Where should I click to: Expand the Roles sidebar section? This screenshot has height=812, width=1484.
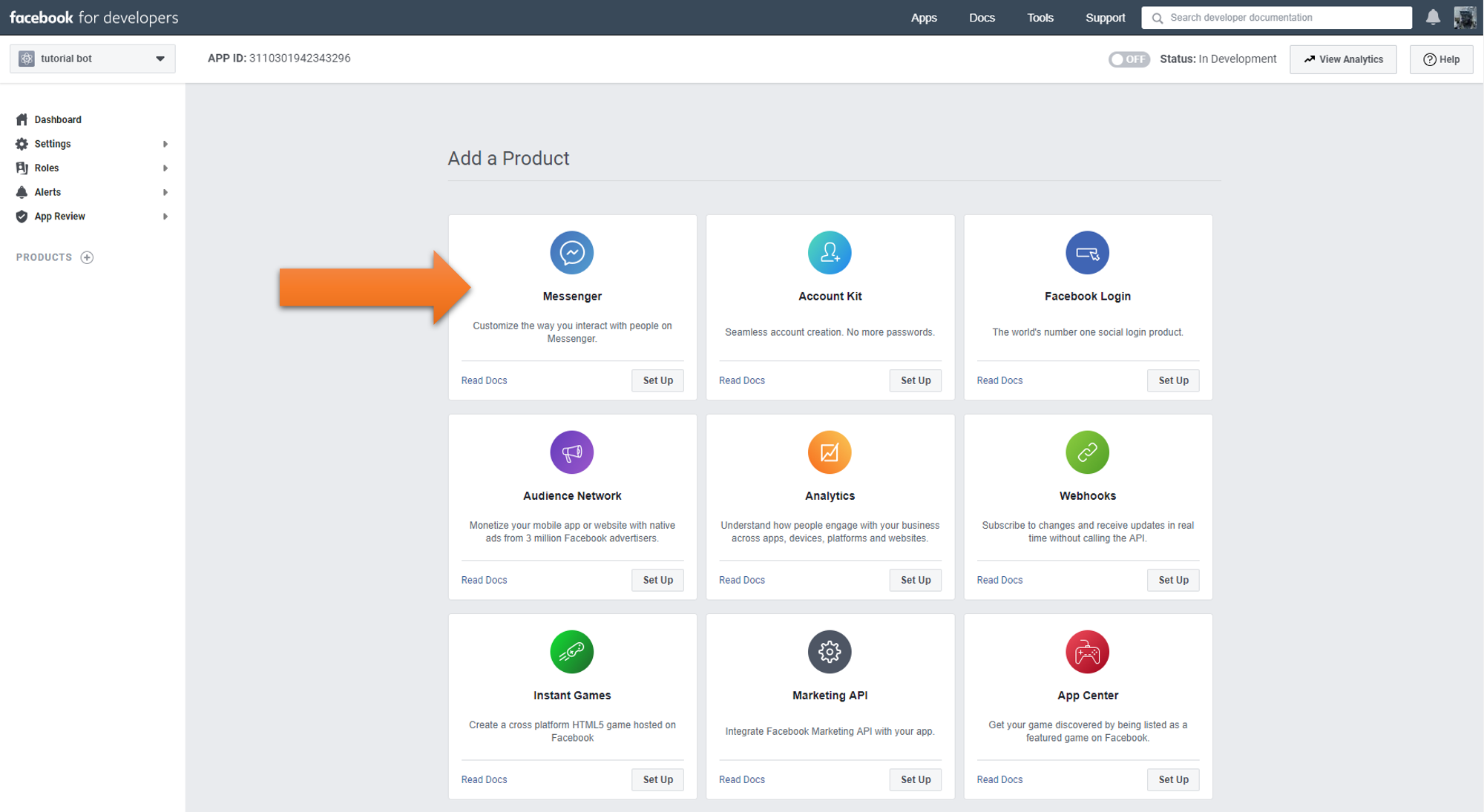pos(92,168)
